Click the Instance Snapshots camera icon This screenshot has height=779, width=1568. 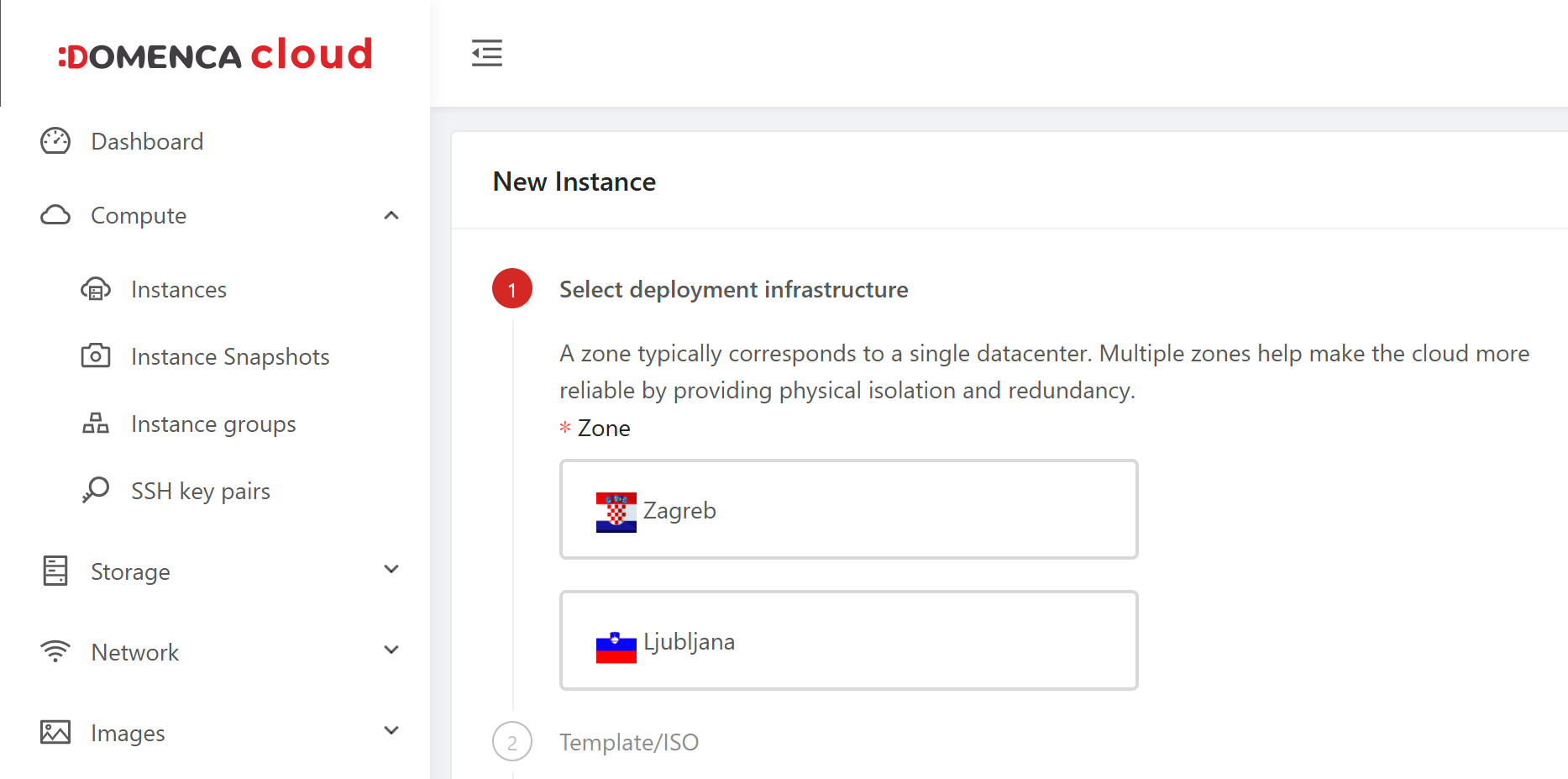[95, 356]
